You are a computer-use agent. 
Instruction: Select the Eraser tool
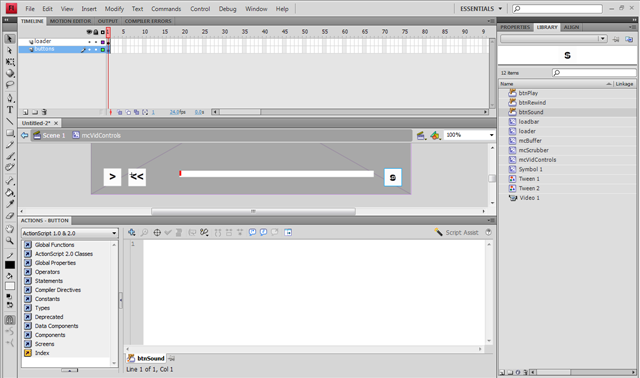pyautogui.click(x=10, y=215)
